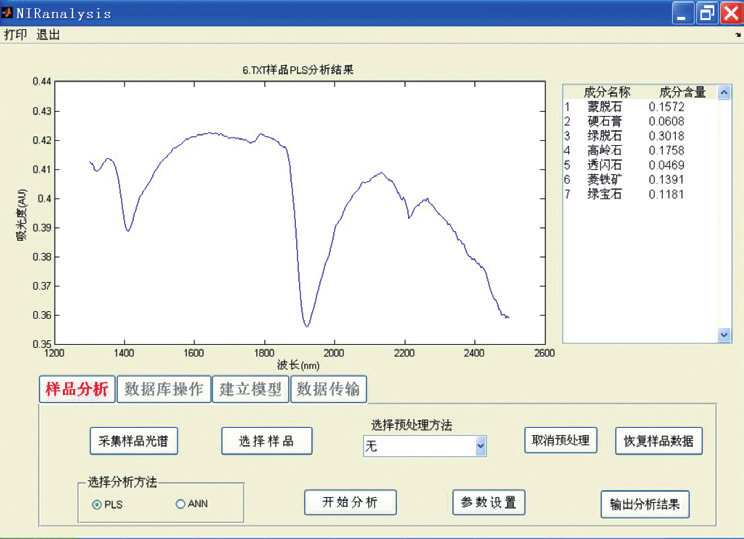Click the 成分含量 column header

pyautogui.click(x=682, y=92)
